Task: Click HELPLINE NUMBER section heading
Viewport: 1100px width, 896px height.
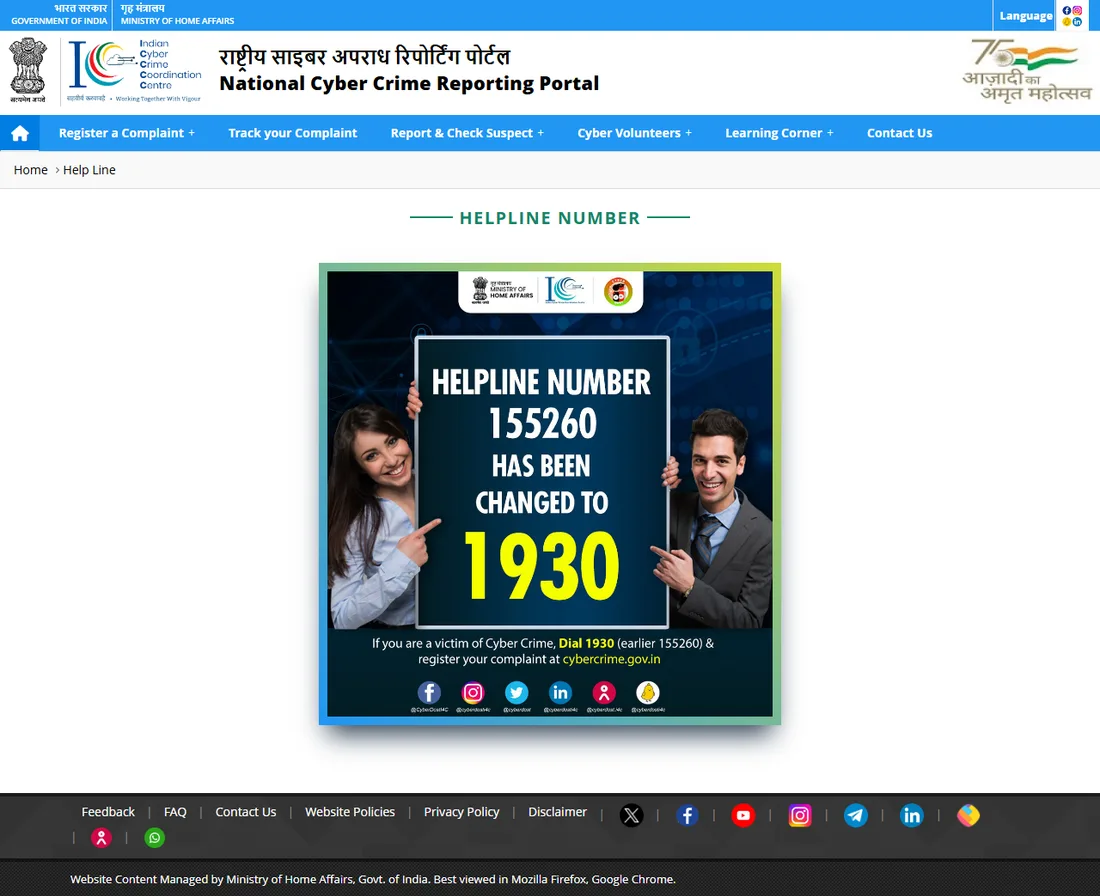Action: (x=550, y=218)
